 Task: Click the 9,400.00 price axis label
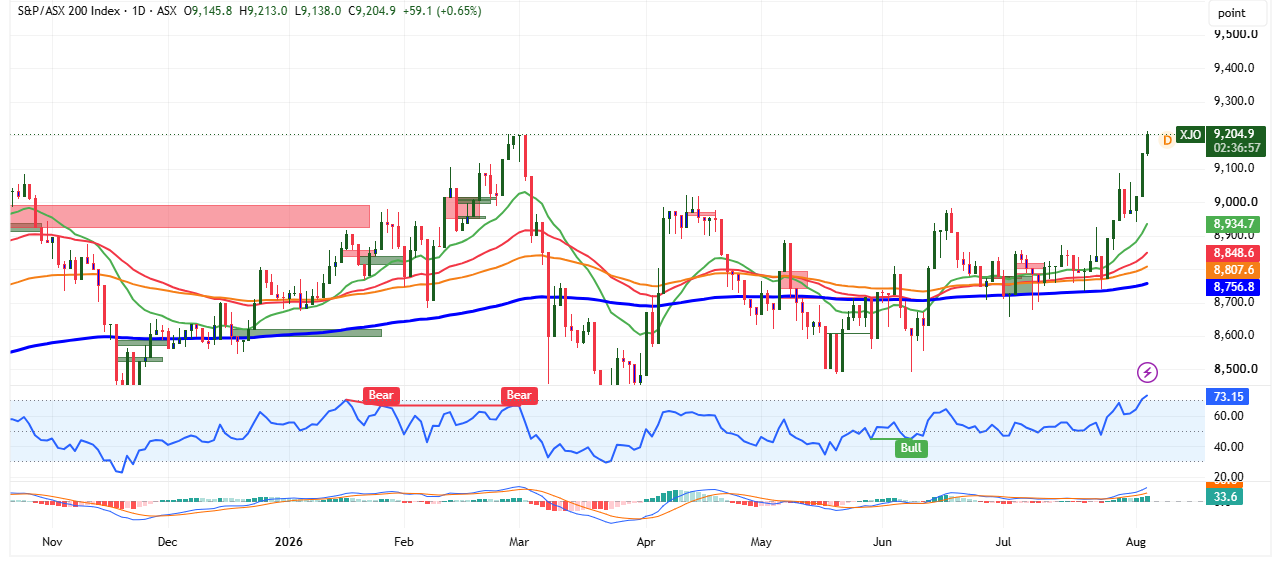coord(1235,68)
